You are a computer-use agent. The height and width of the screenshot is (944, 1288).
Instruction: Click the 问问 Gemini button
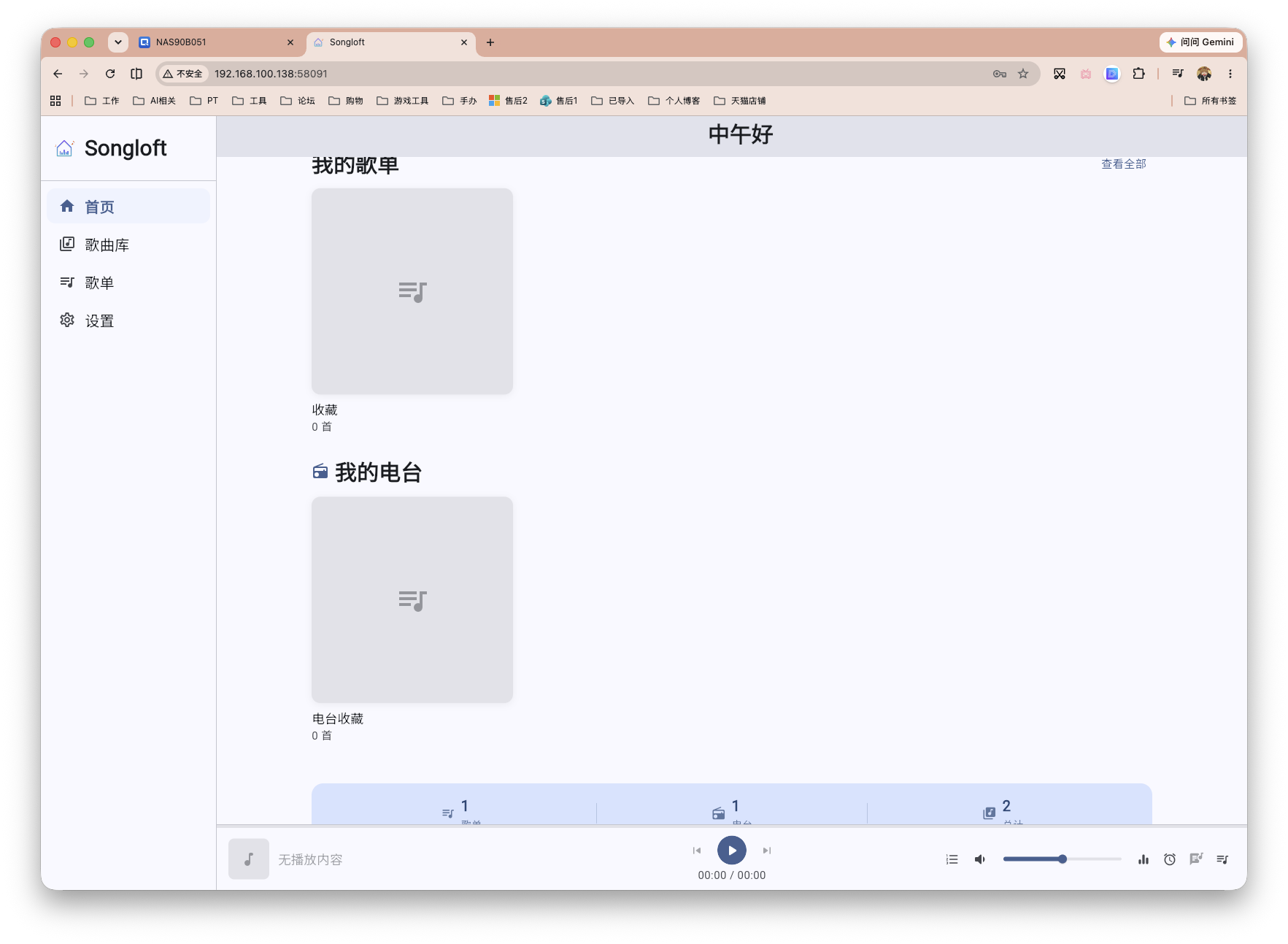[1200, 42]
